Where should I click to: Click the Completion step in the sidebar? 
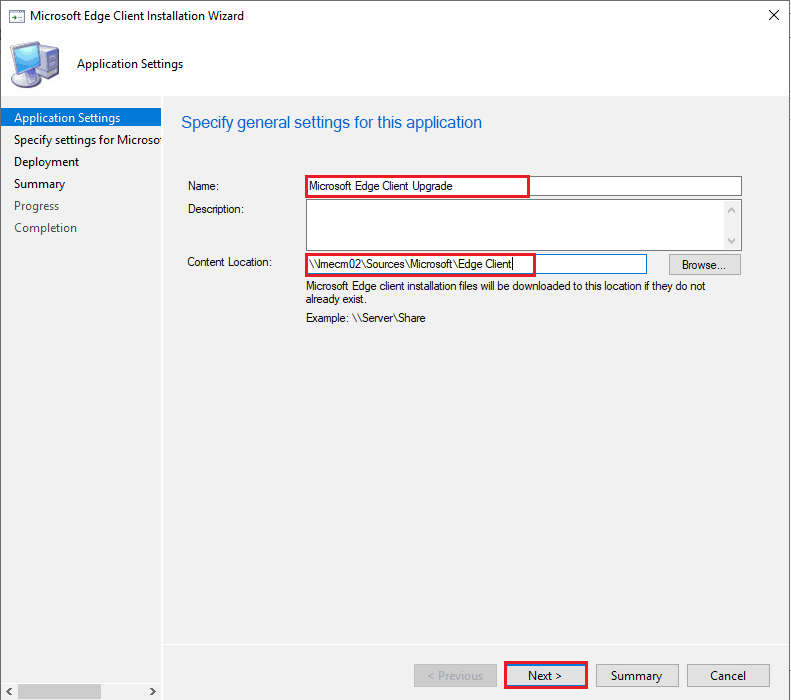pos(46,228)
